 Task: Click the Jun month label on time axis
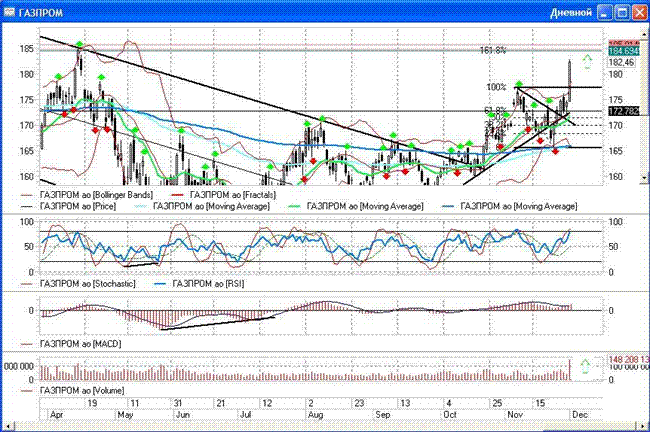pos(182,415)
